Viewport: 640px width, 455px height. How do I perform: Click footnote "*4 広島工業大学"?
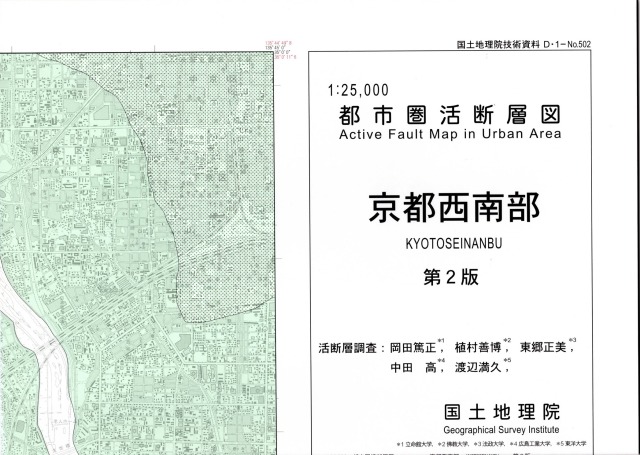click(530, 444)
